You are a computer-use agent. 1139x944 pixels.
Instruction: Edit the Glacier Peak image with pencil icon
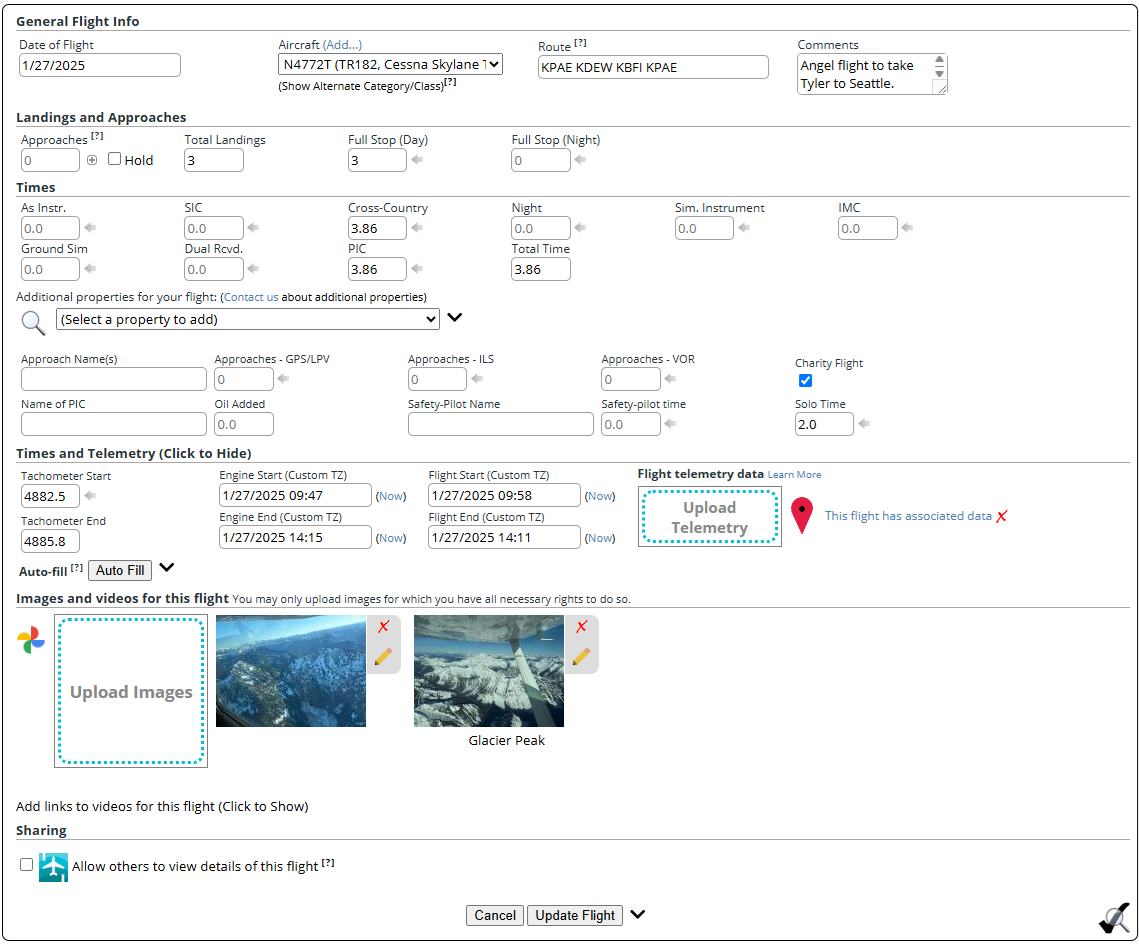point(581,657)
